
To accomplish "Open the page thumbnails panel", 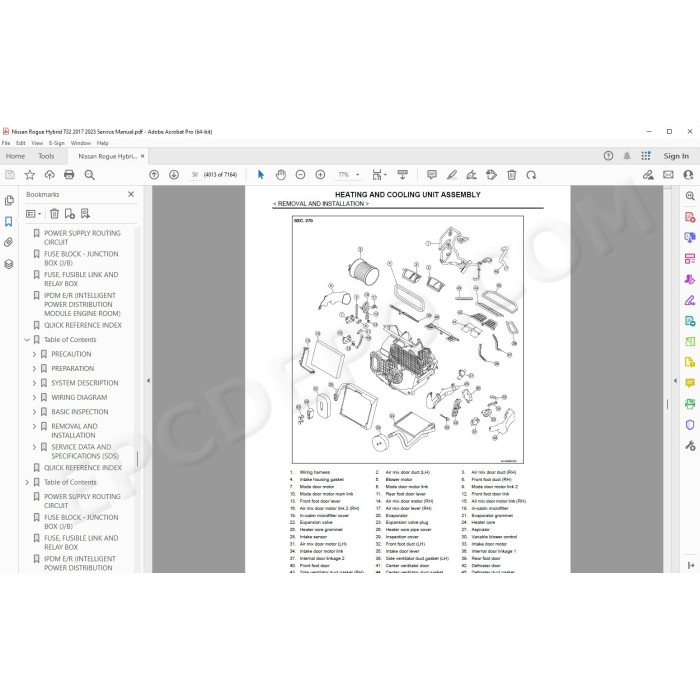I will 9,200.
